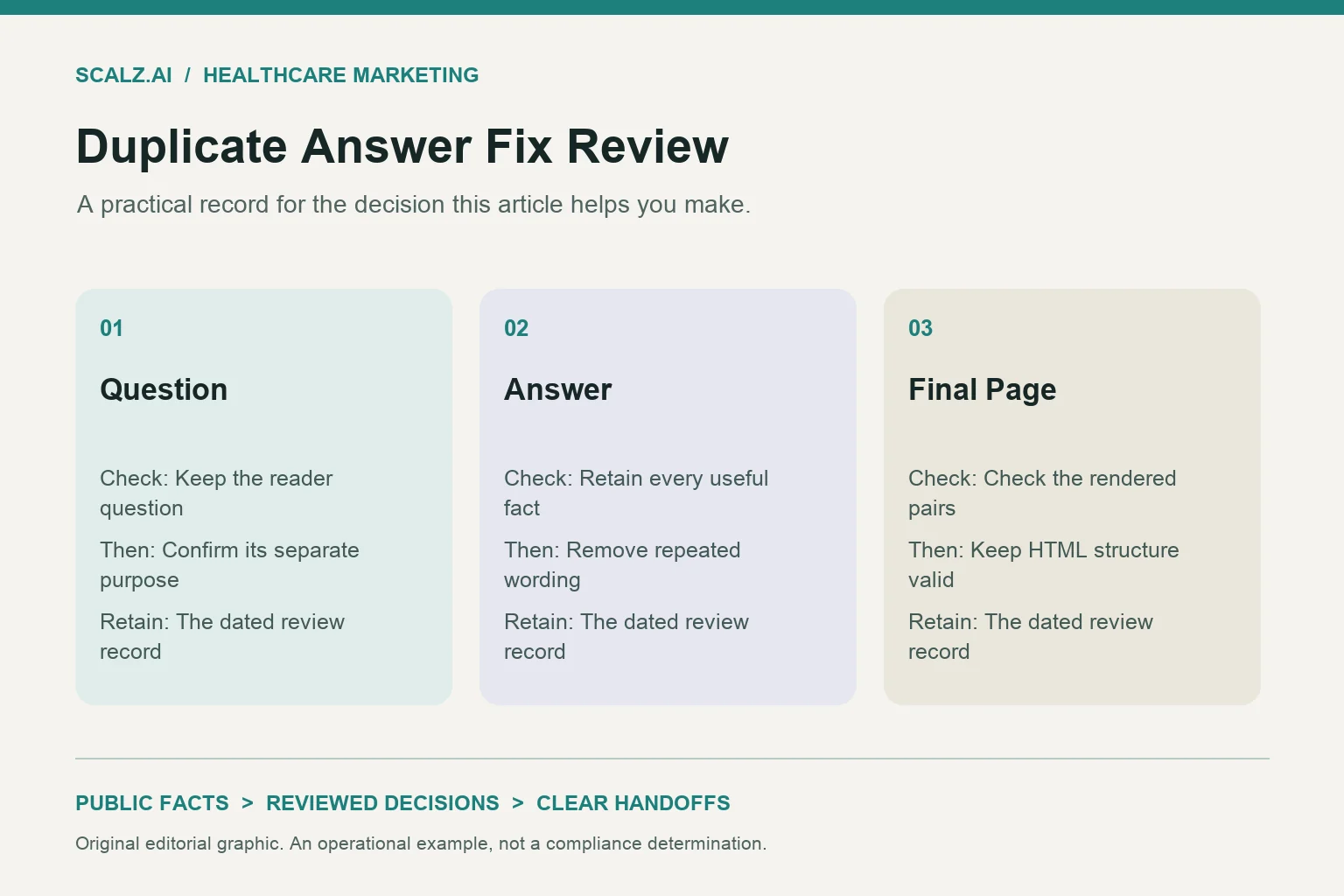This screenshot has height=896, width=1344.
Task: Click 'Retain: The dated review record' in Question card
Action: [x=222, y=636]
